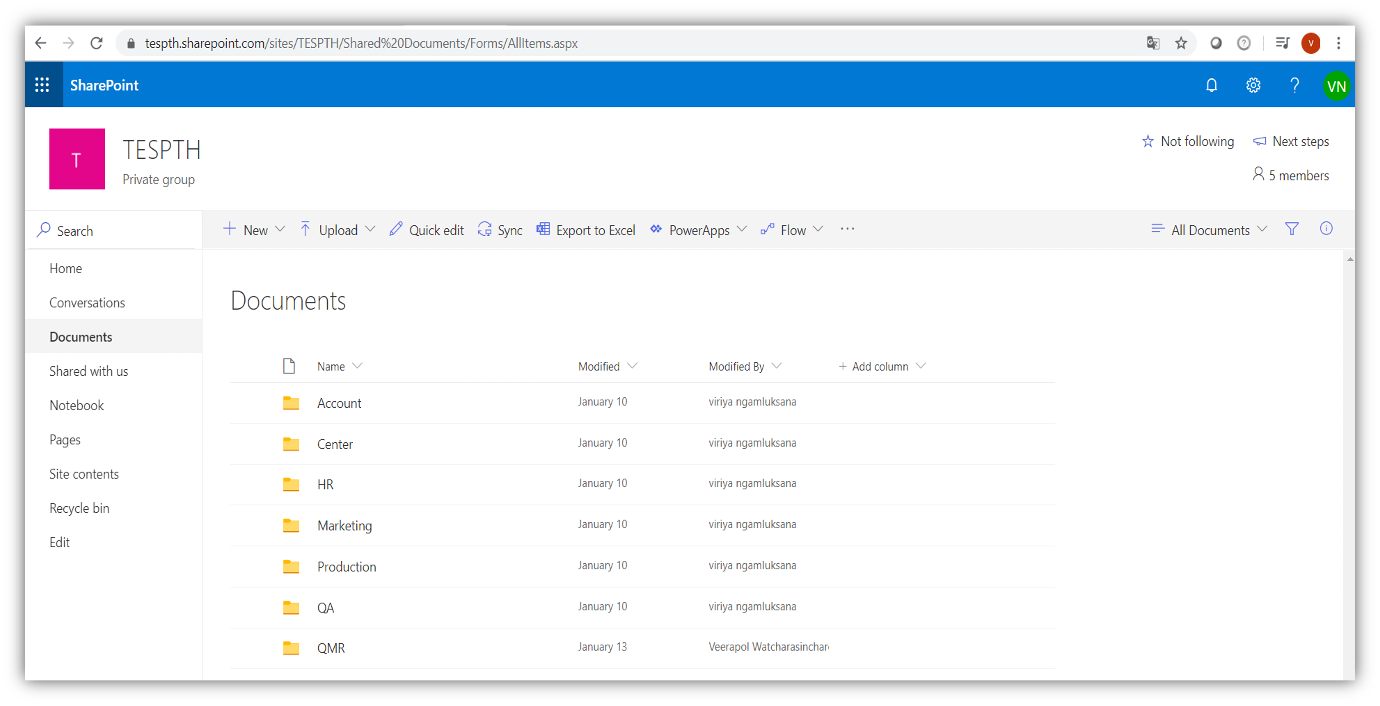Open Site contents in left navigation
Image resolution: width=1380 pixels, height=706 pixels.
click(84, 474)
